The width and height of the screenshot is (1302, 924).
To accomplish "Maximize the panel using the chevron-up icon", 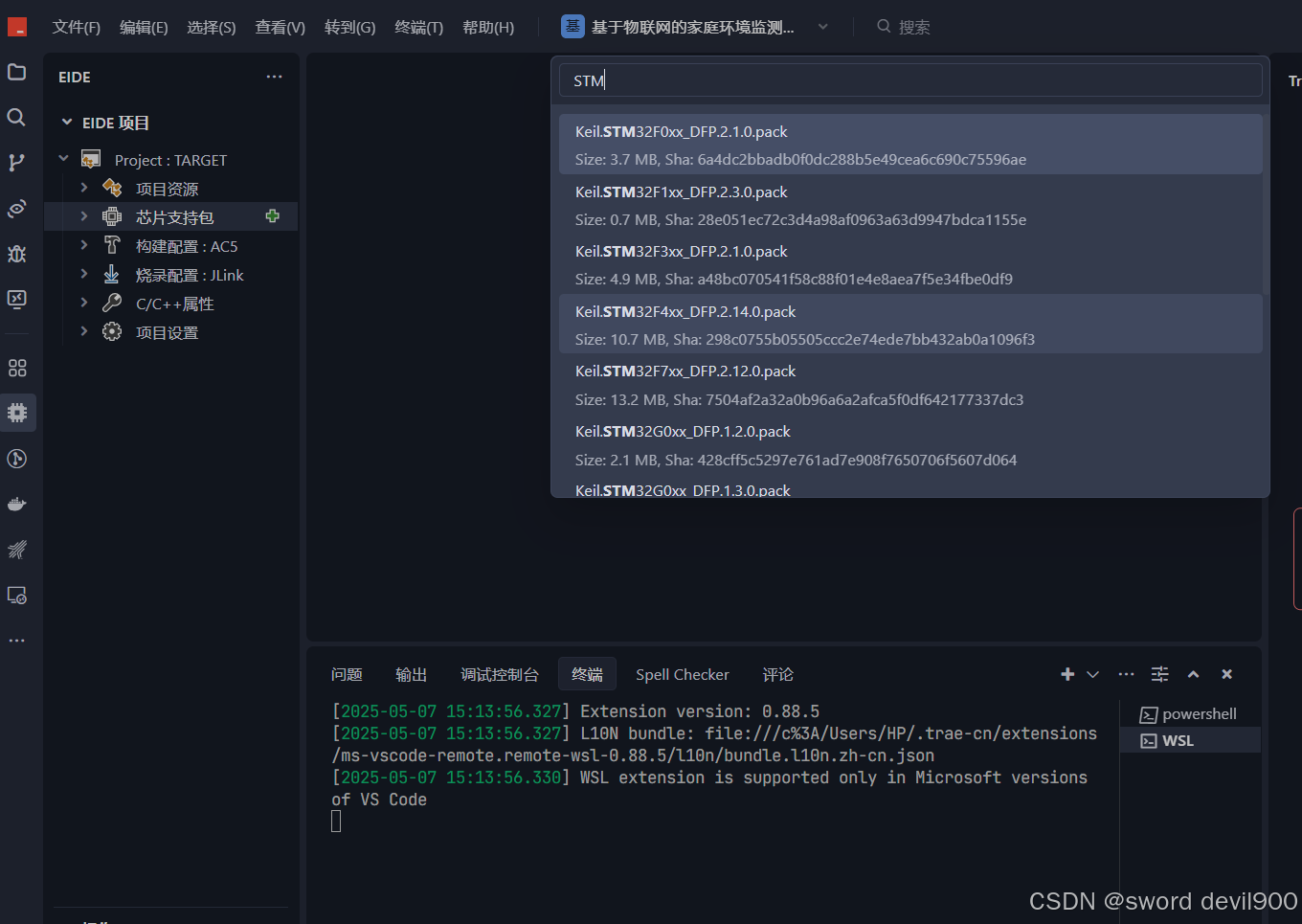I will point(1193,674).
